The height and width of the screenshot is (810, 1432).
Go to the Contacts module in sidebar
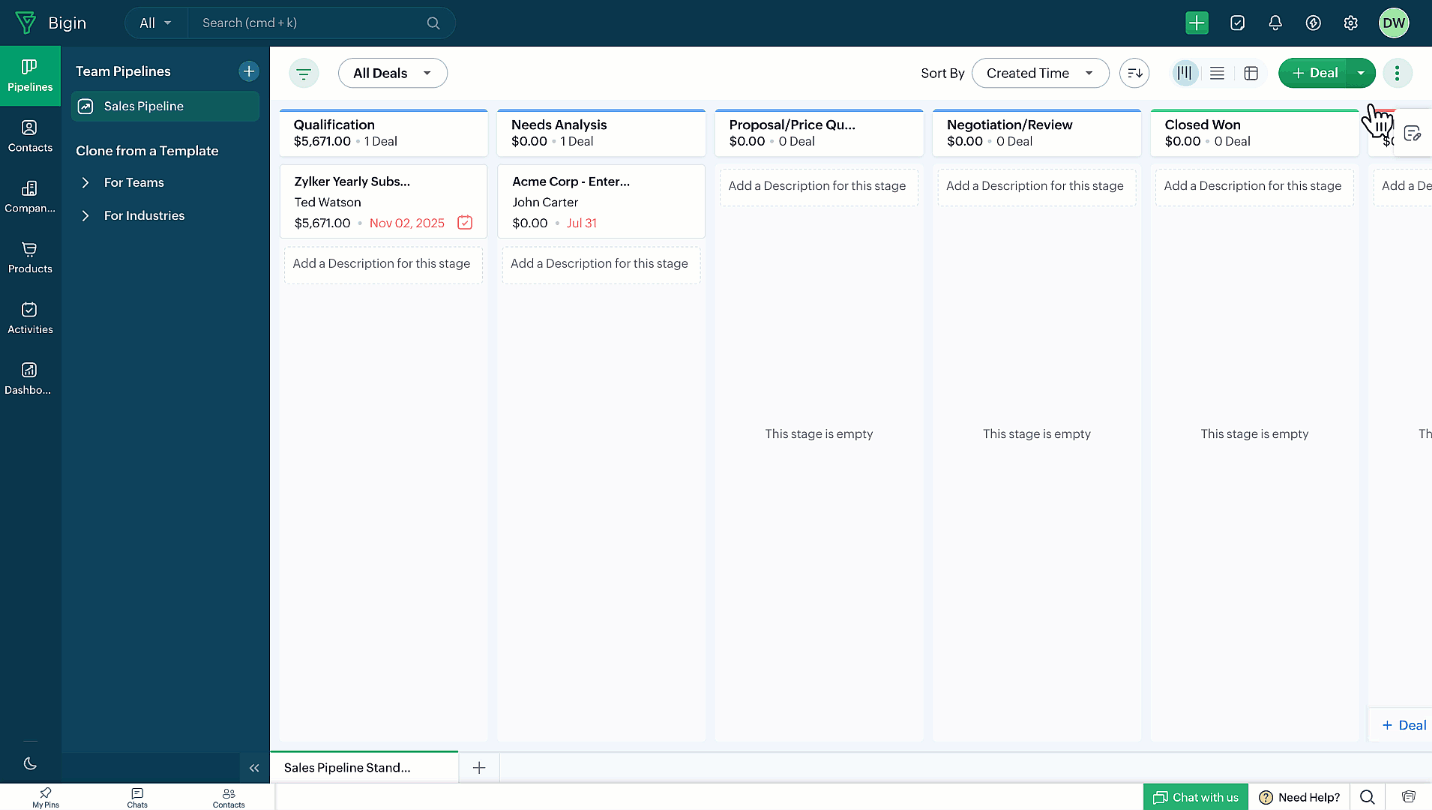point(30,136)
